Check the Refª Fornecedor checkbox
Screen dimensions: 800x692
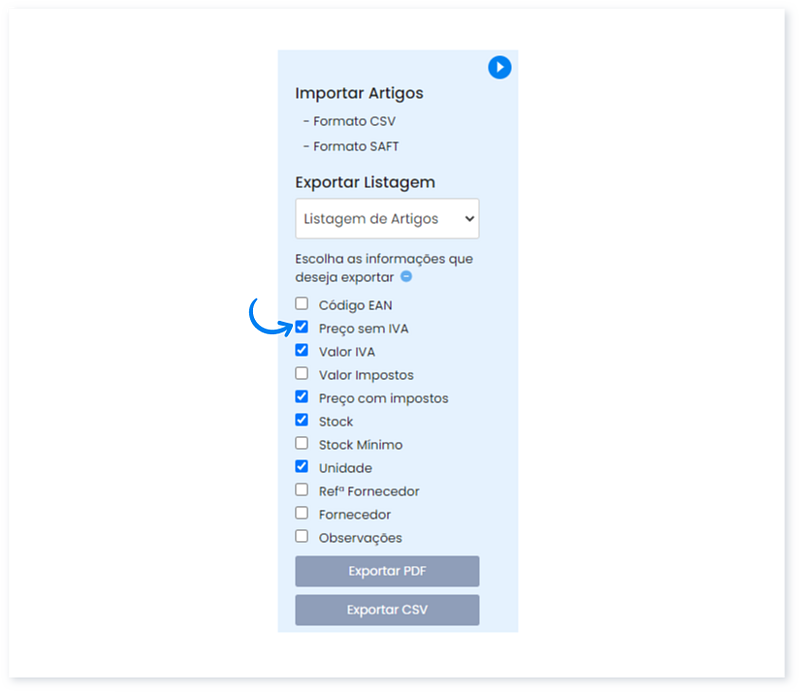tap(302, 490)
